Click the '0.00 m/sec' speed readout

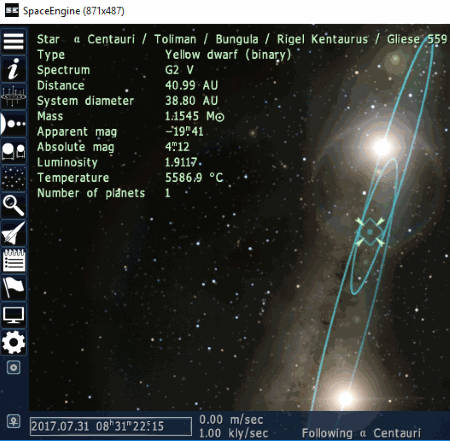231,420
